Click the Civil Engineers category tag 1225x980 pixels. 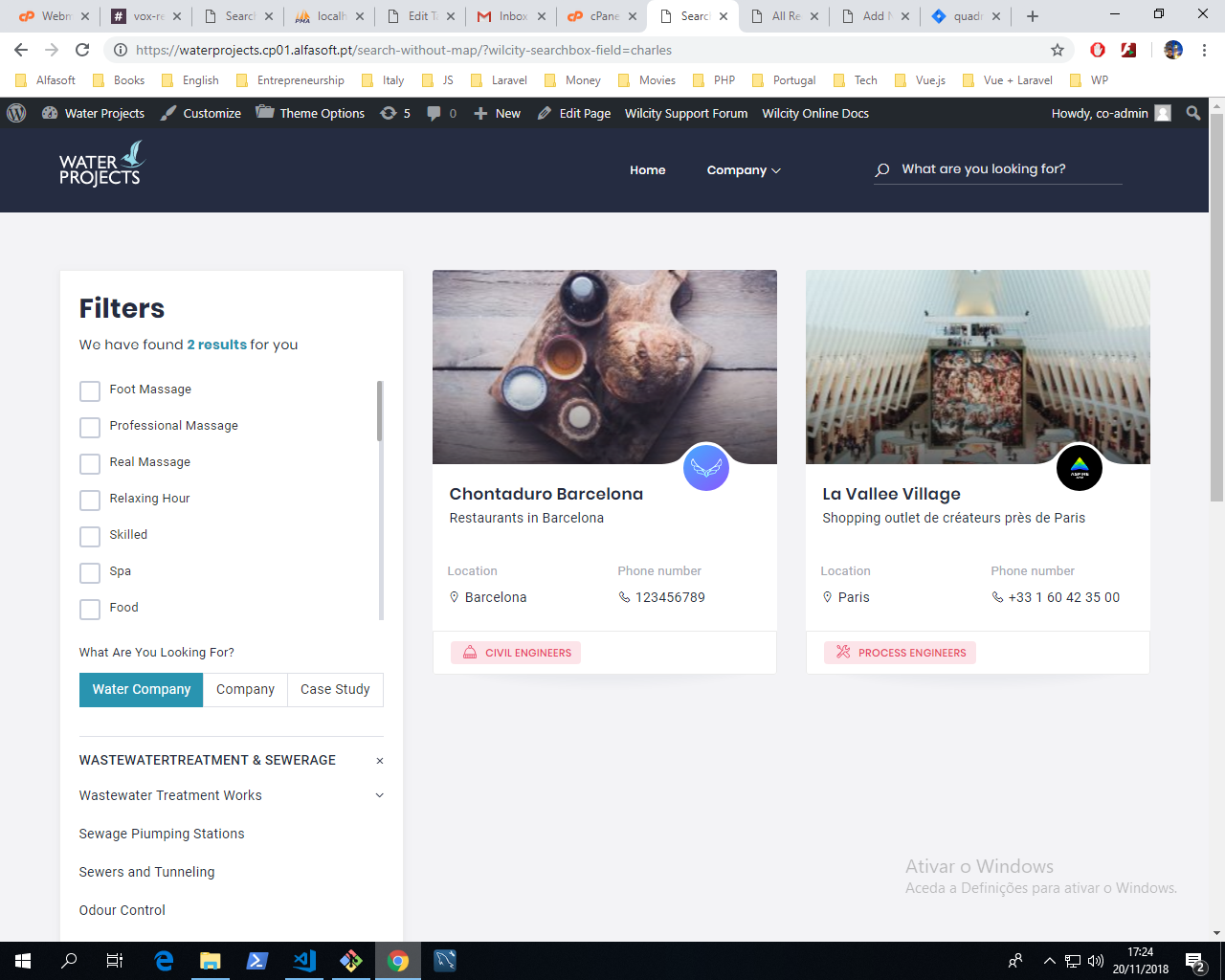(516, 653)
